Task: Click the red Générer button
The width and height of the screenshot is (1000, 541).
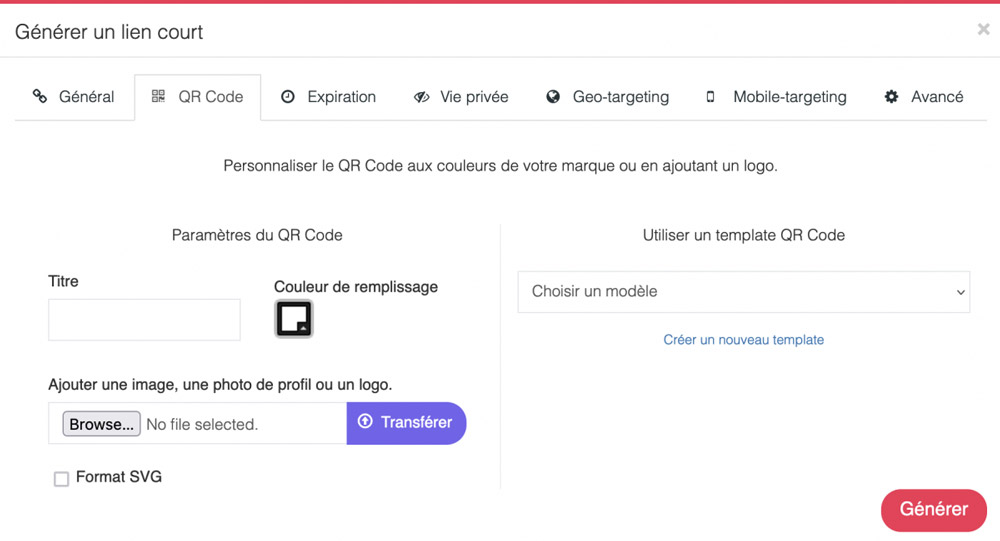Action: click(x=934, y=510)
